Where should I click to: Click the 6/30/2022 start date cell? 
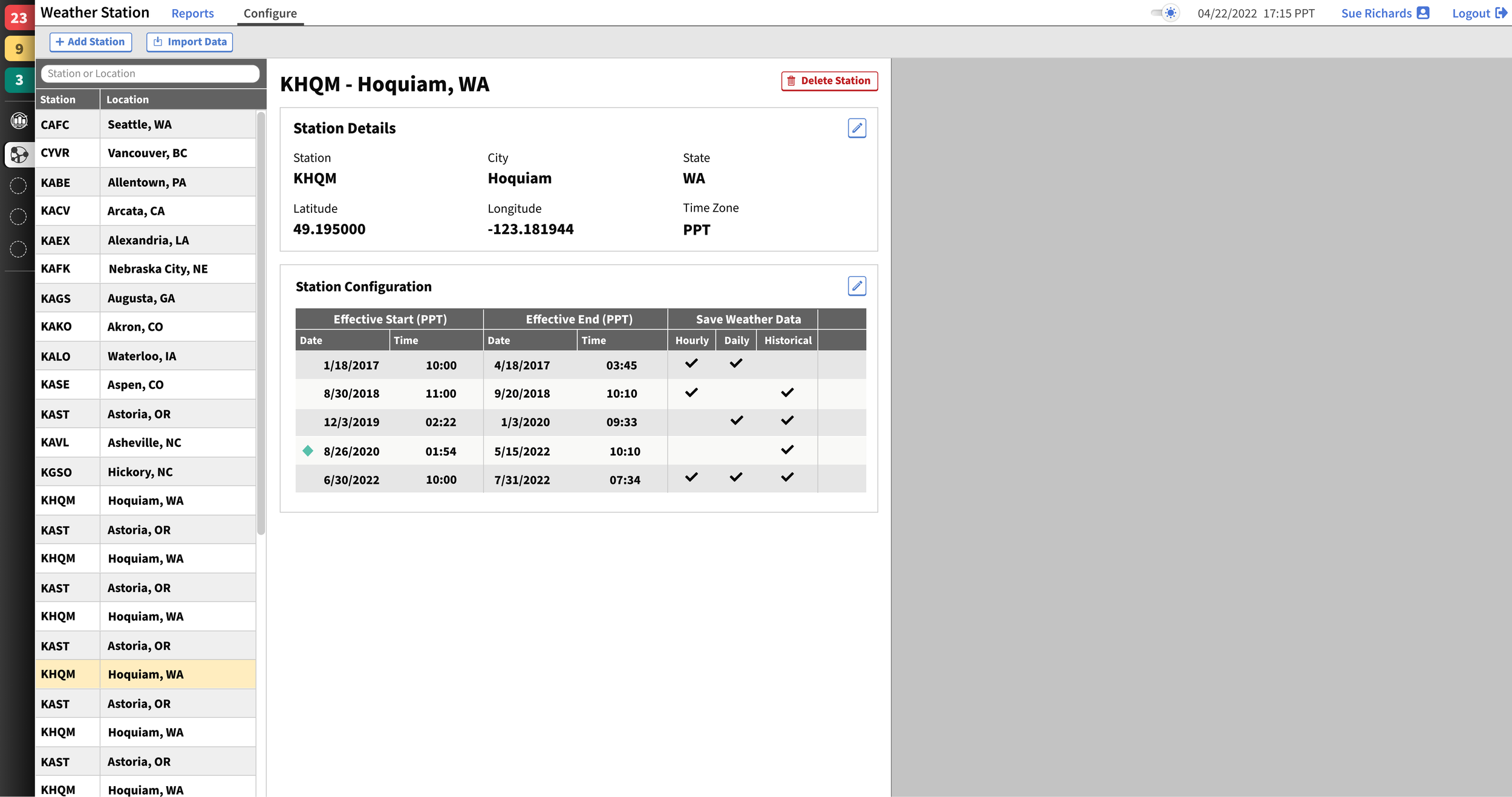[x=351, y=480]
